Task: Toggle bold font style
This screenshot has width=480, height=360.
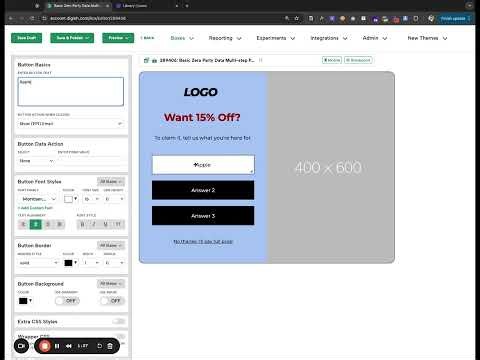Action: [x=82, y=224]
